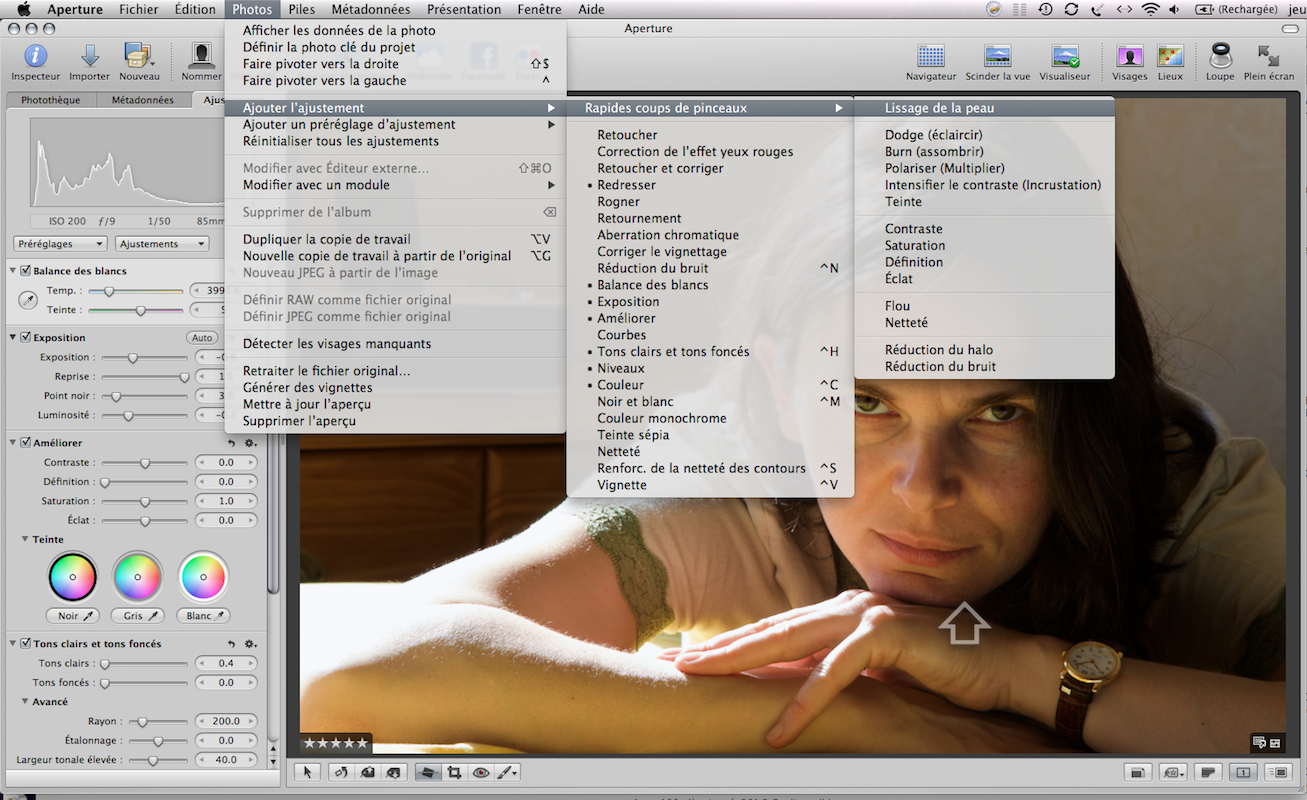Uncheck the Améliorer adjustment

pos(26,443)
